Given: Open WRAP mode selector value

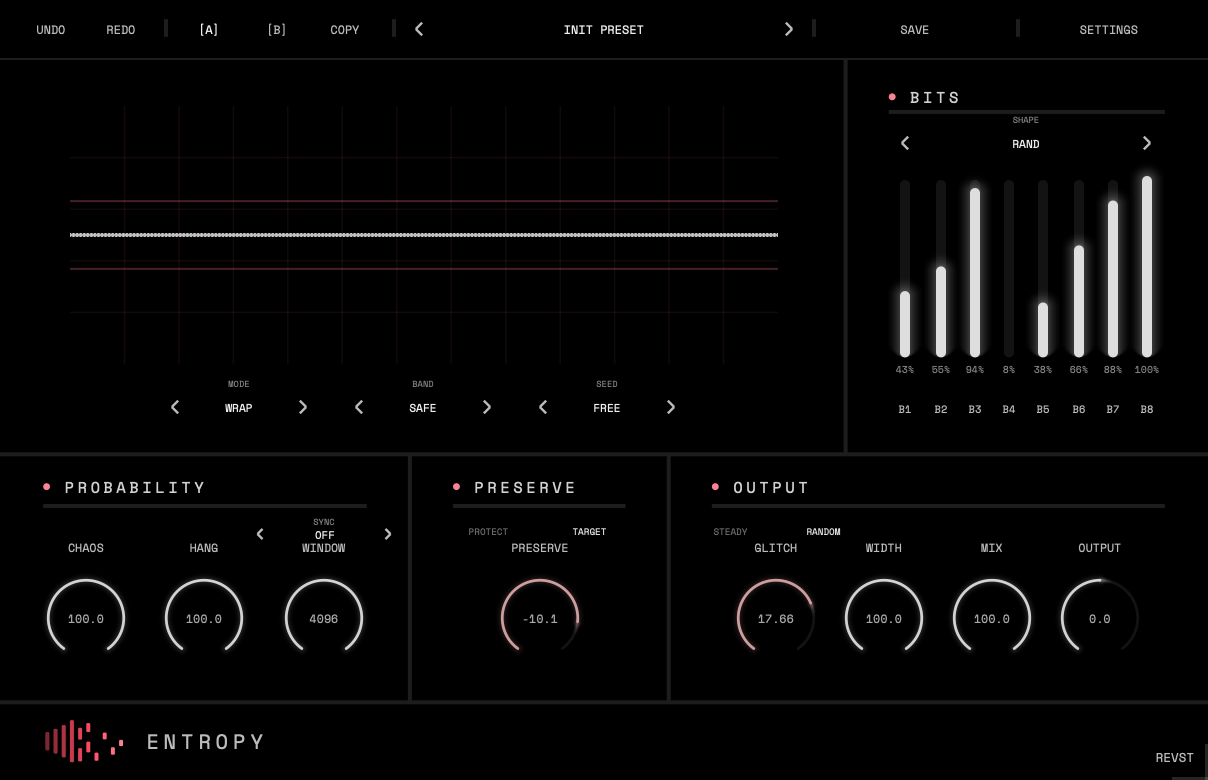Looking at the screenshot, I should (x=239, y=408).
